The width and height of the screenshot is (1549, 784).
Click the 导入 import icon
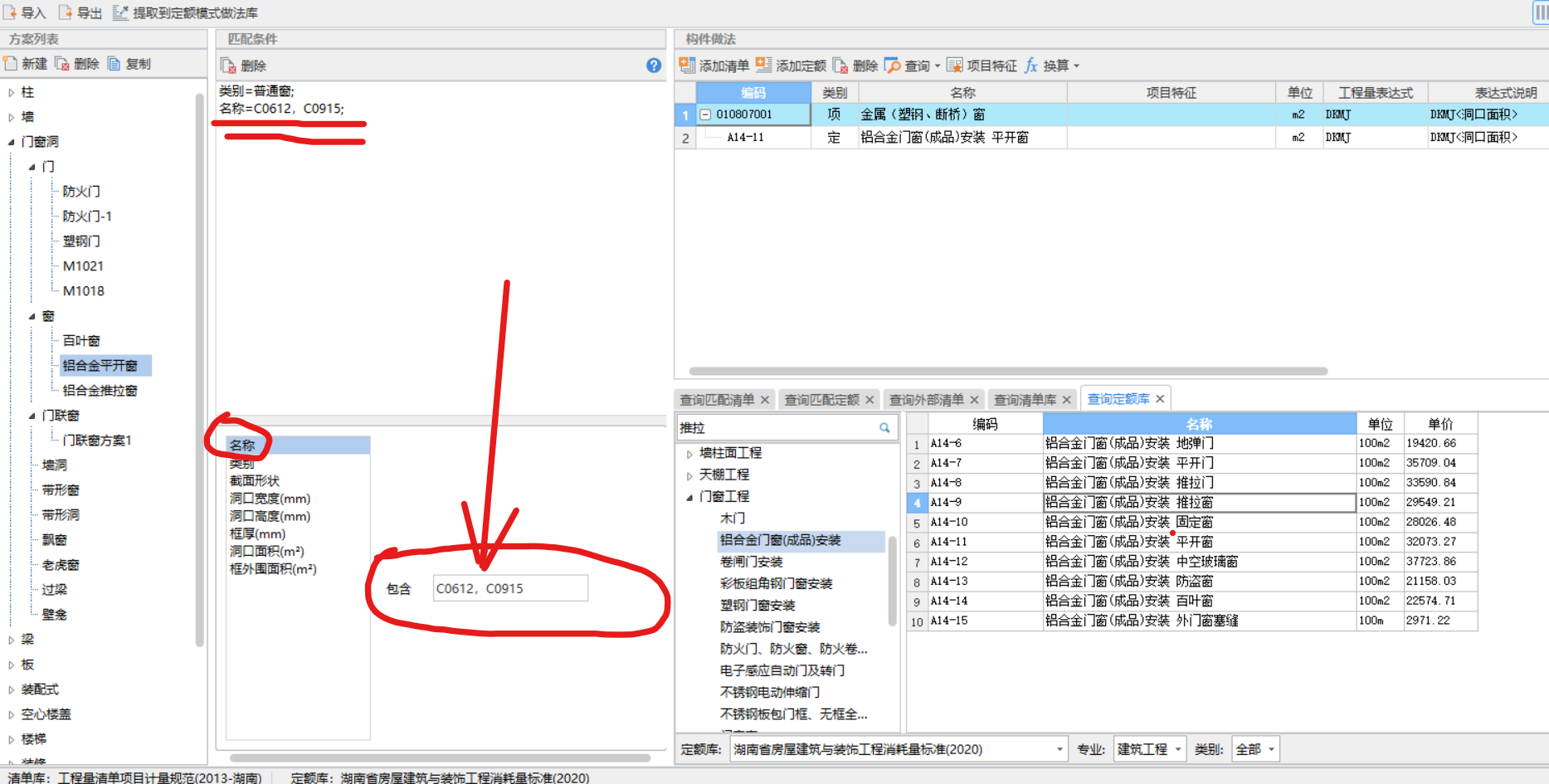pyautogui.click(x=10, y=12)
